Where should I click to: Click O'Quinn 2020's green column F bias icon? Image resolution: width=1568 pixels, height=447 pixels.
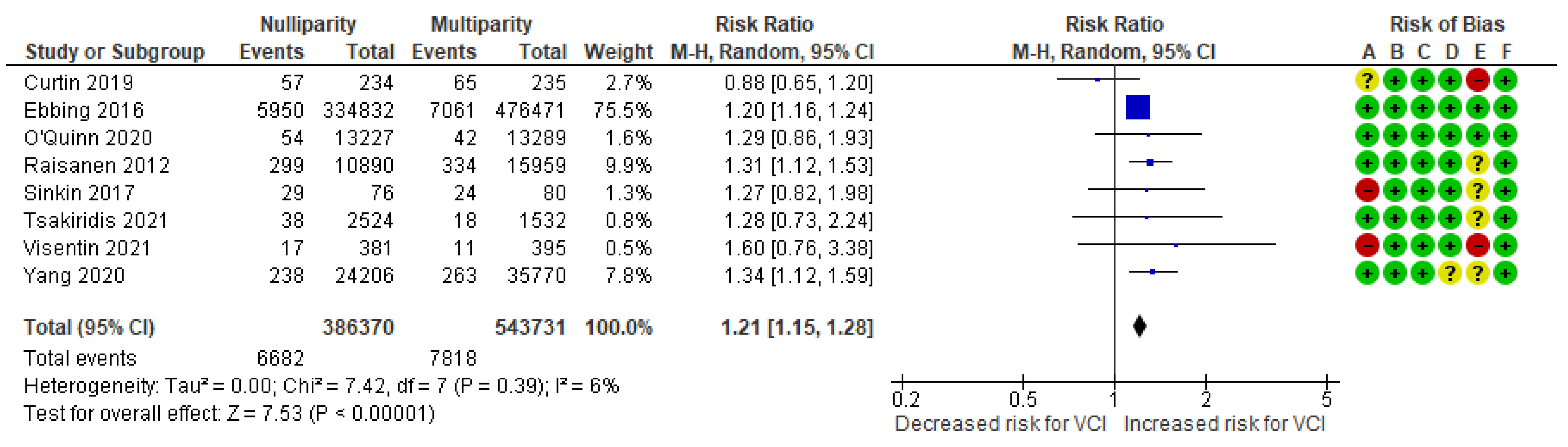pos(1505,135)
